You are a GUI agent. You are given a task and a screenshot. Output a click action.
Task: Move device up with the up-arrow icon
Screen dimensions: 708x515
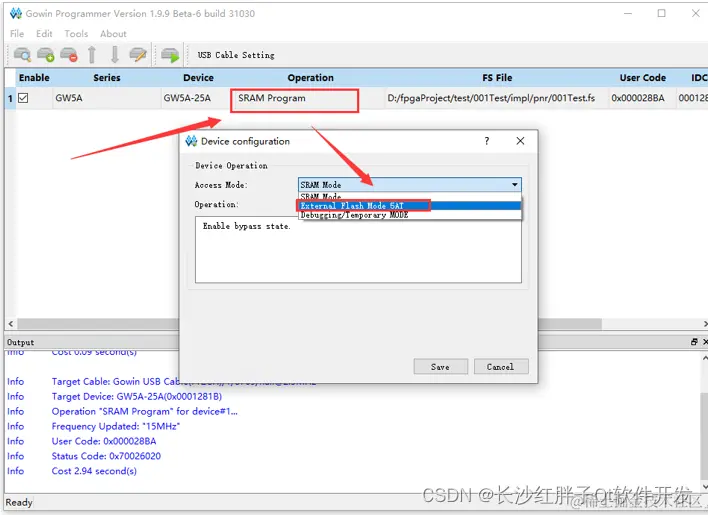[92, 55]
